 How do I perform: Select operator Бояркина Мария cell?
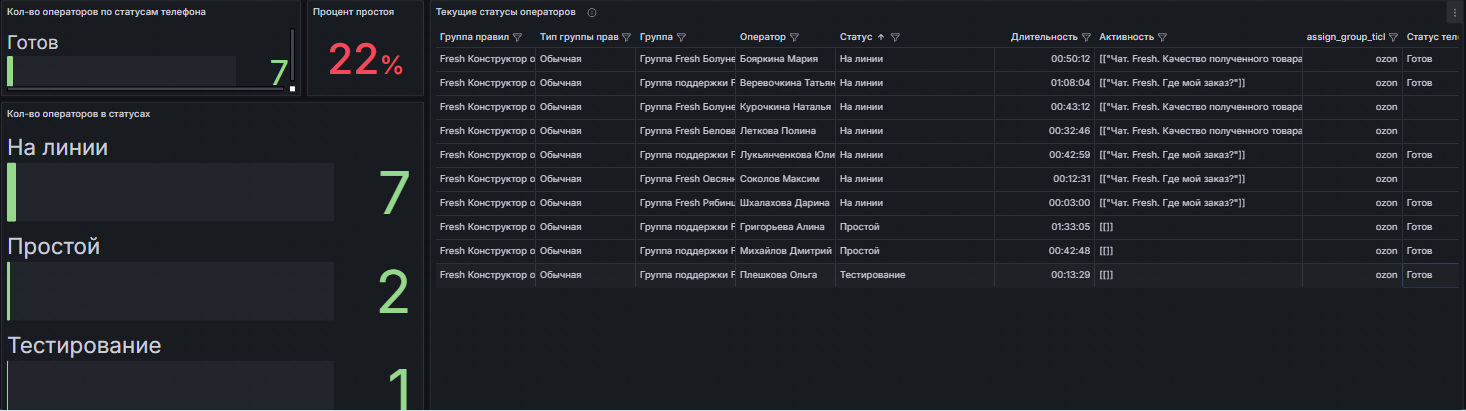point(780,59)
